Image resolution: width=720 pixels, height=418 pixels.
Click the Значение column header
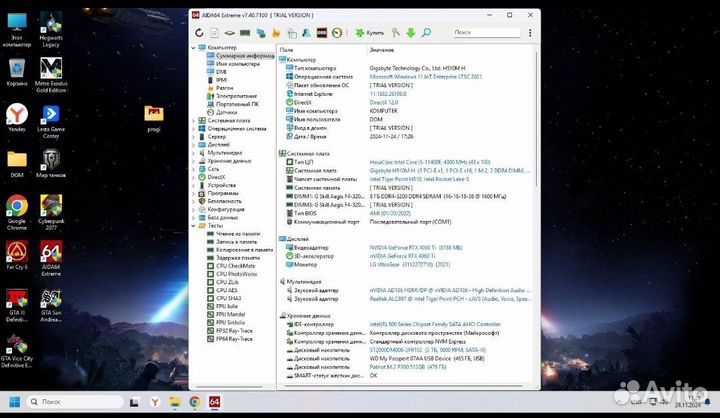point(381,49)
